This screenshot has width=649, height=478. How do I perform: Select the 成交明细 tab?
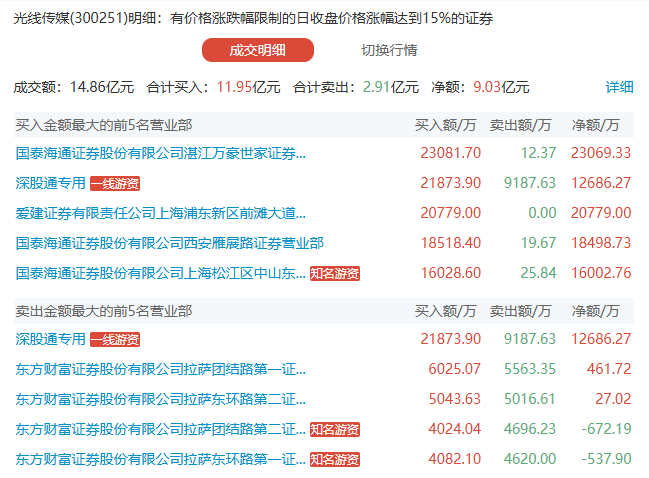point(257,50)
